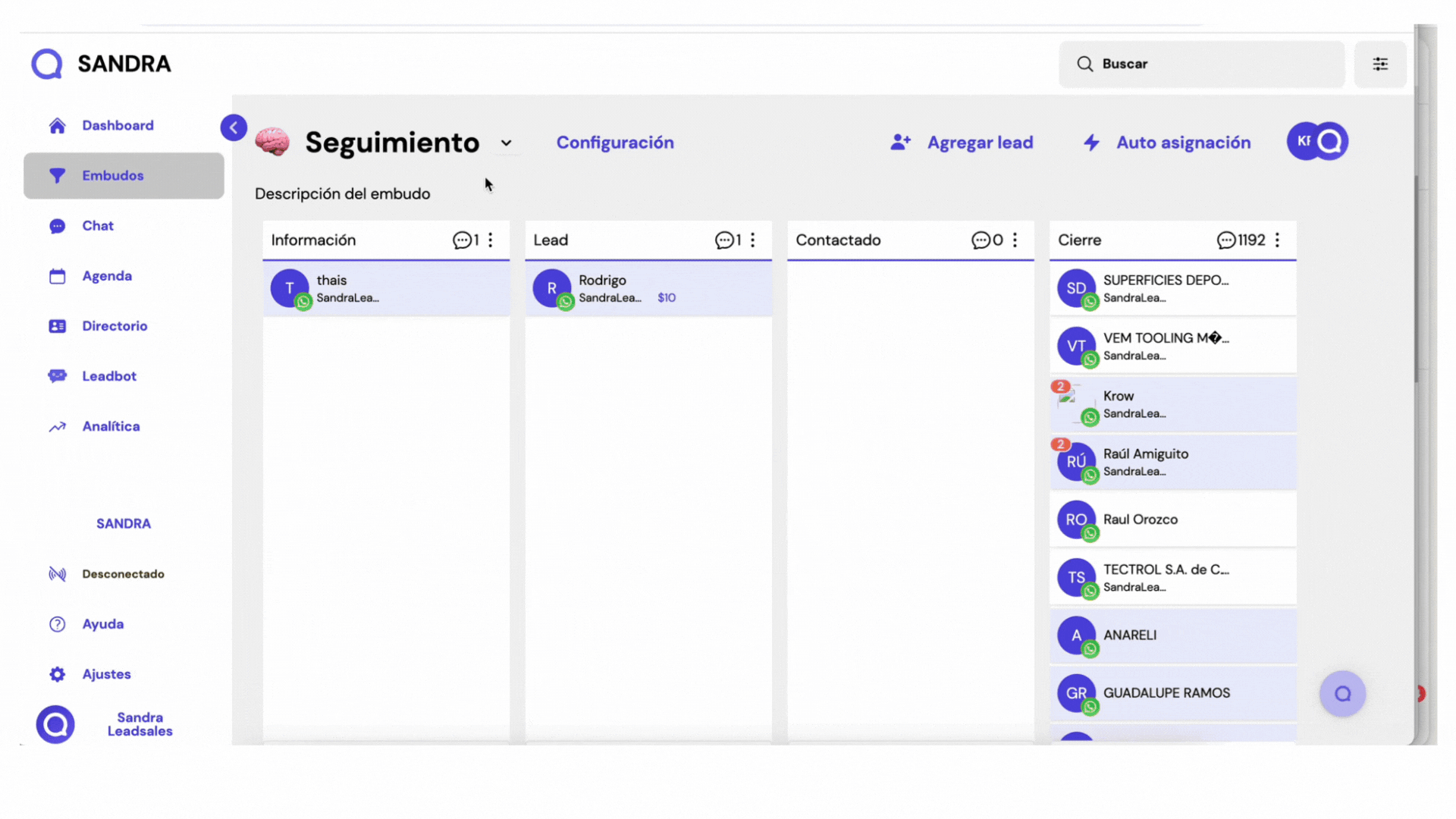
Task: Open VEM TOOLING lead card
Action: (1173, 347)
